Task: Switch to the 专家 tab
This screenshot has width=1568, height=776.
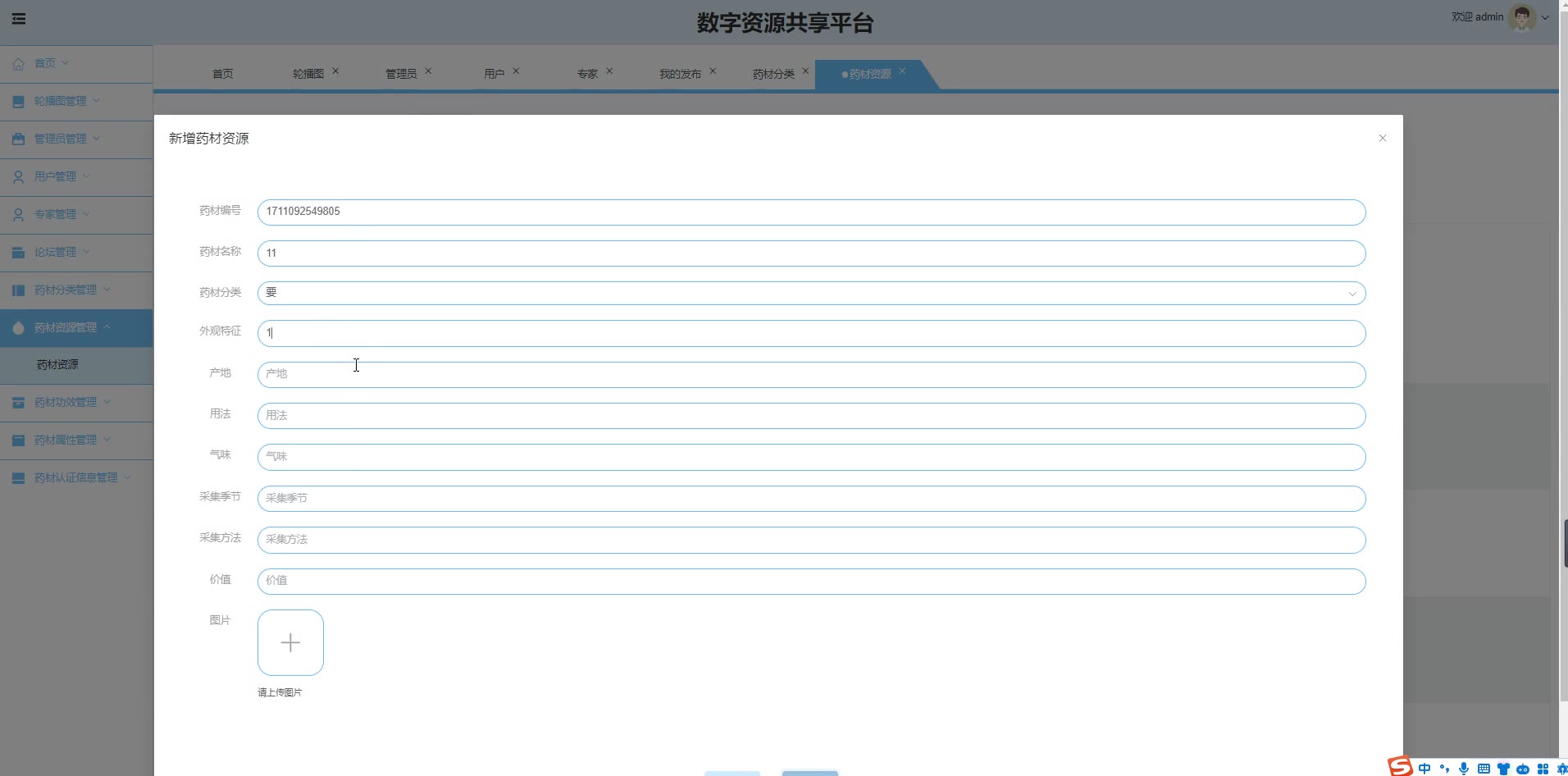Action: [x=587, y=74]
